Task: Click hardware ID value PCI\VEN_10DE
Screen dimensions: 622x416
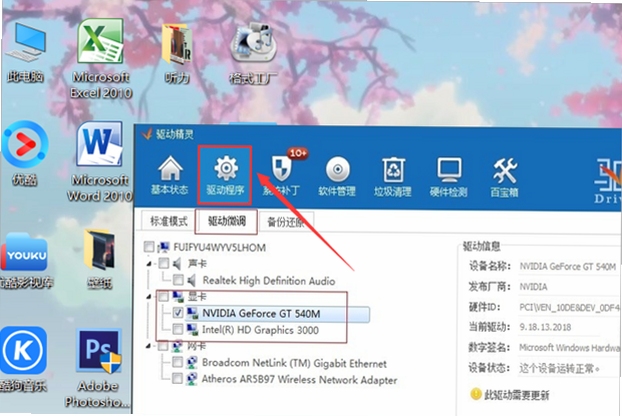Action: pos(569,307)
